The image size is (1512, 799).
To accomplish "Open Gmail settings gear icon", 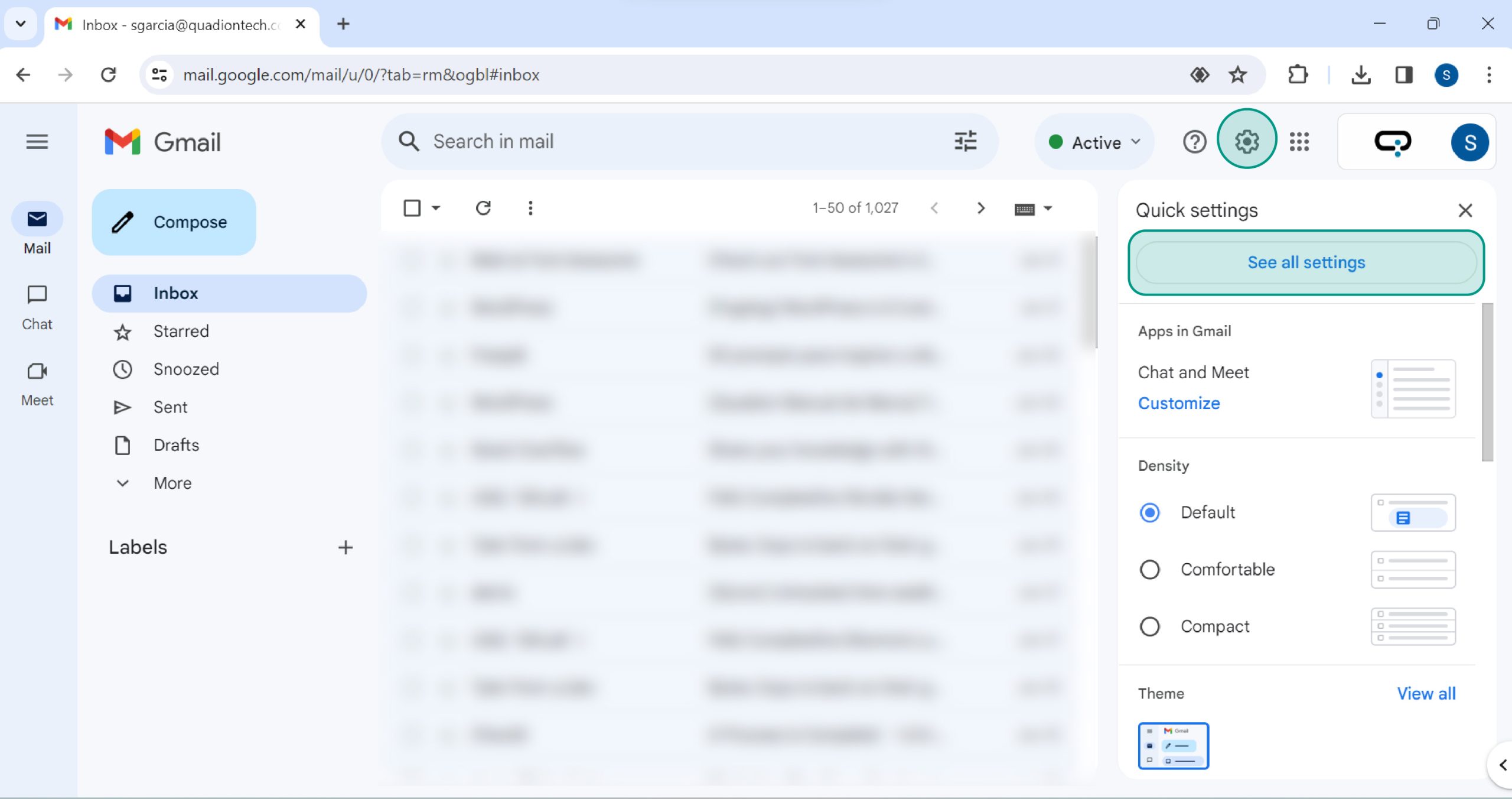I will 1247,141.
